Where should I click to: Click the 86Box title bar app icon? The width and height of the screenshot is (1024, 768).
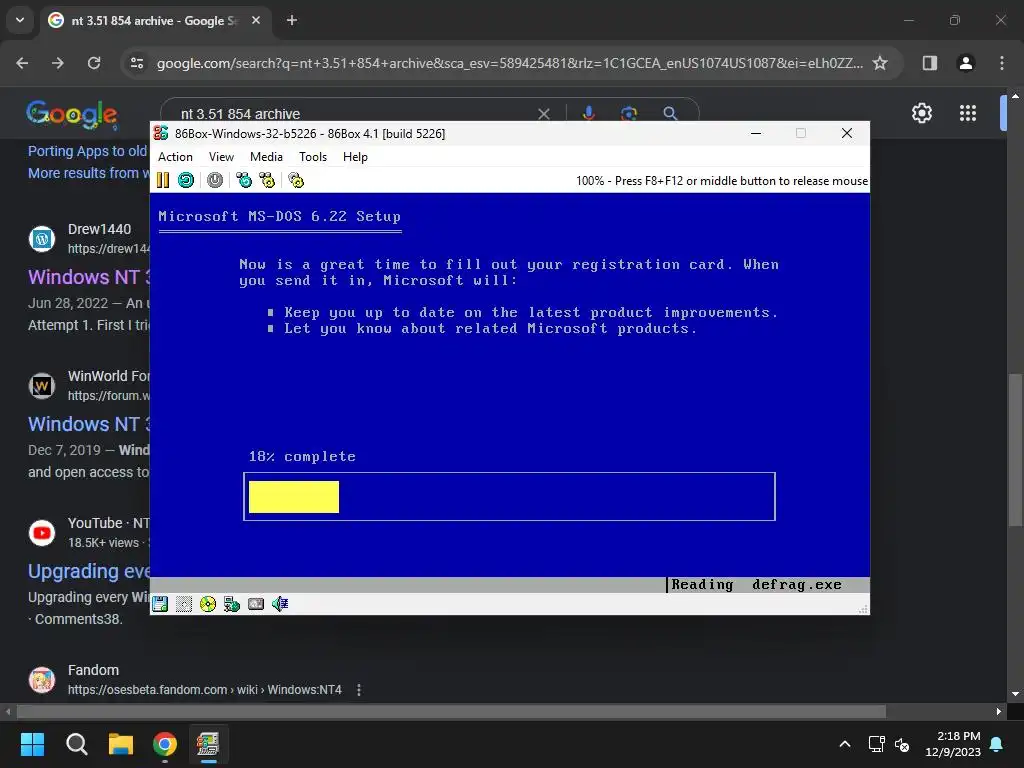(161, 133)
